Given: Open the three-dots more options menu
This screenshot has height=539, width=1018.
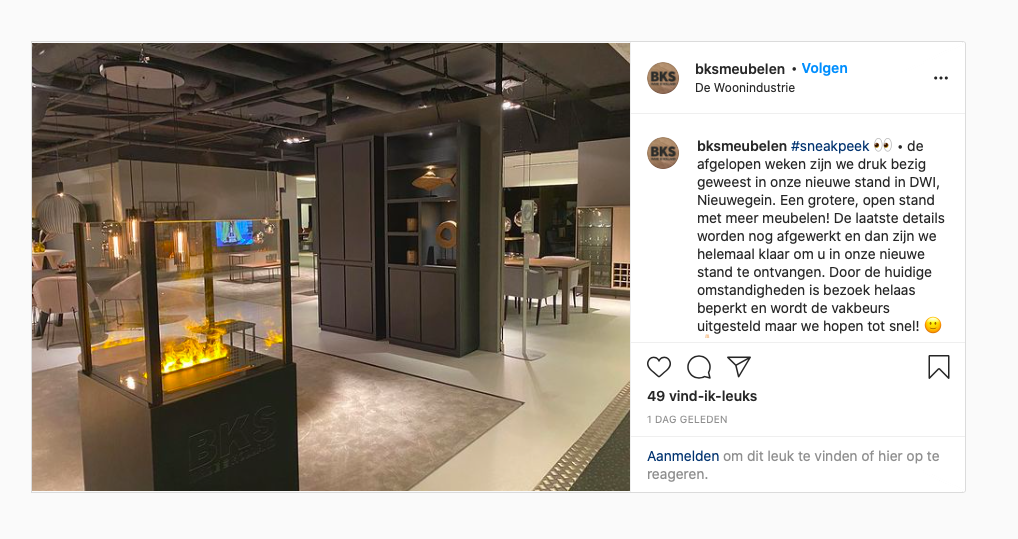Looking at the screenshot, I should click(941, 78).
